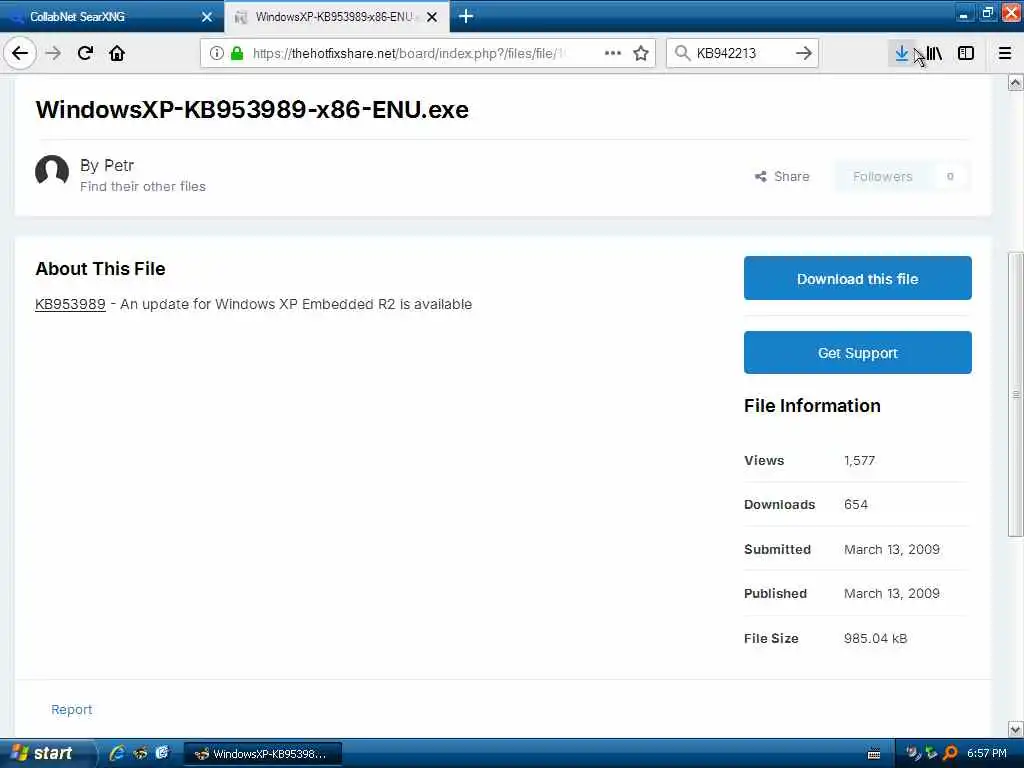Click the vertical scrollbar thumb
The image size is (1024, 768).
click(x=1015, y=394)
